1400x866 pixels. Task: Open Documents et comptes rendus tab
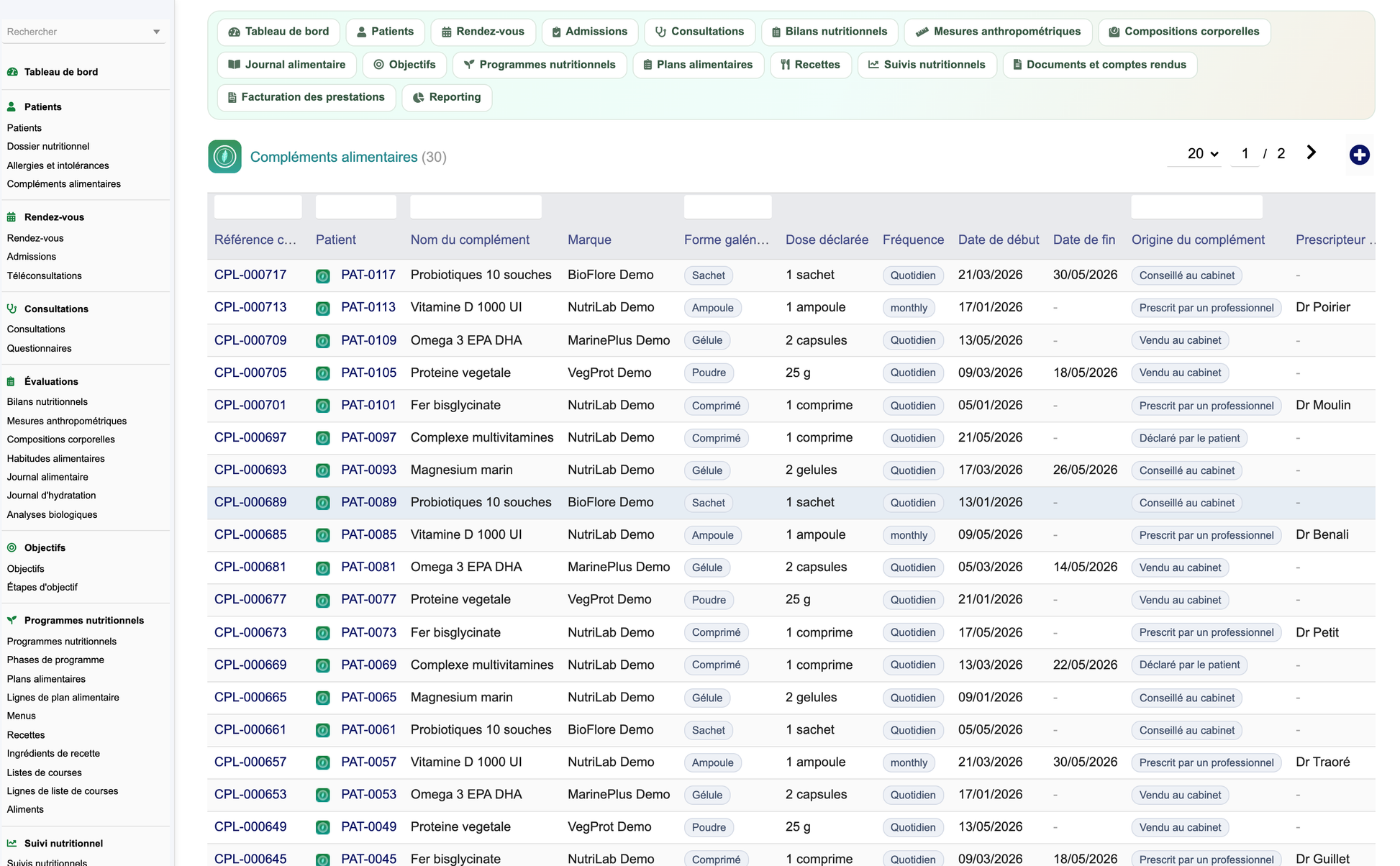pyautogui.click(x=1099, y=65)
